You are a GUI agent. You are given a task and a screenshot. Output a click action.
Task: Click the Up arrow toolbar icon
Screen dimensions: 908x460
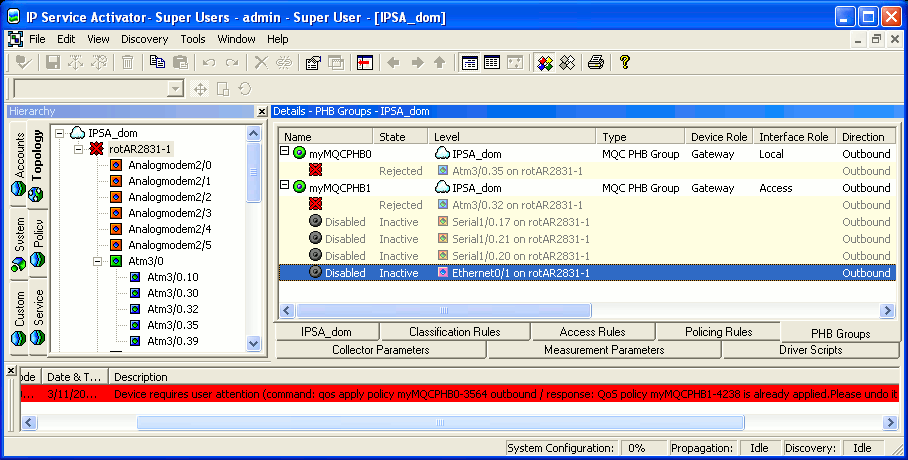pos(440,62)
